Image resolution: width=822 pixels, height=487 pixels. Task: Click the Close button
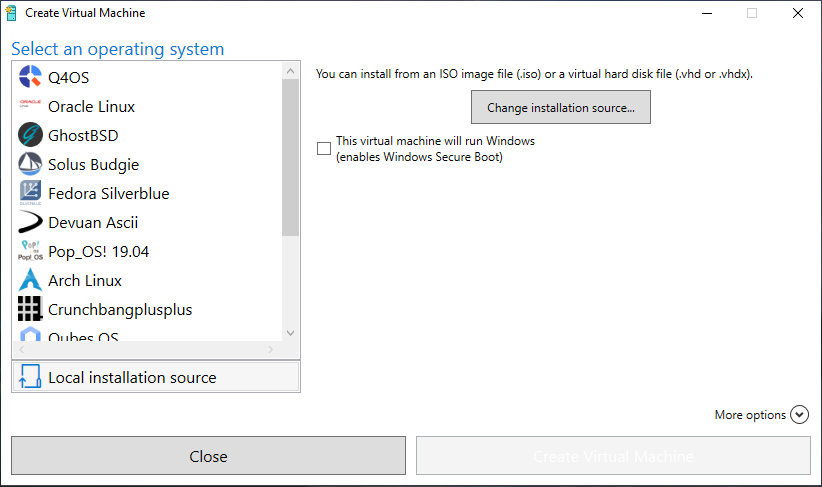pyautogui.click(x=208, y=456)
